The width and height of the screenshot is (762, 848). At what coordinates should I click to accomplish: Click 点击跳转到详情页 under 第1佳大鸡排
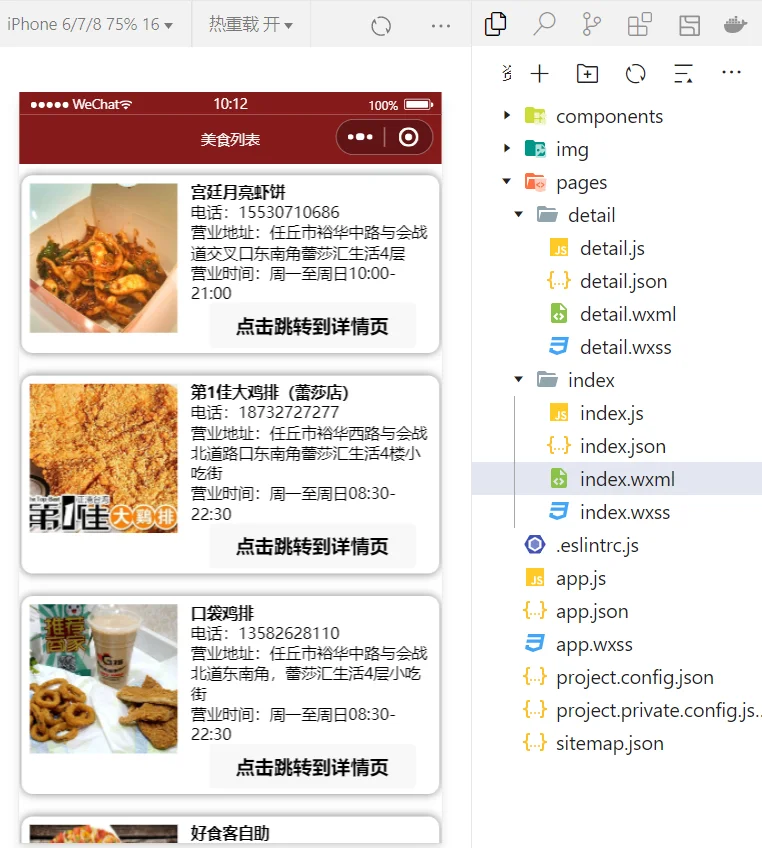313,546
